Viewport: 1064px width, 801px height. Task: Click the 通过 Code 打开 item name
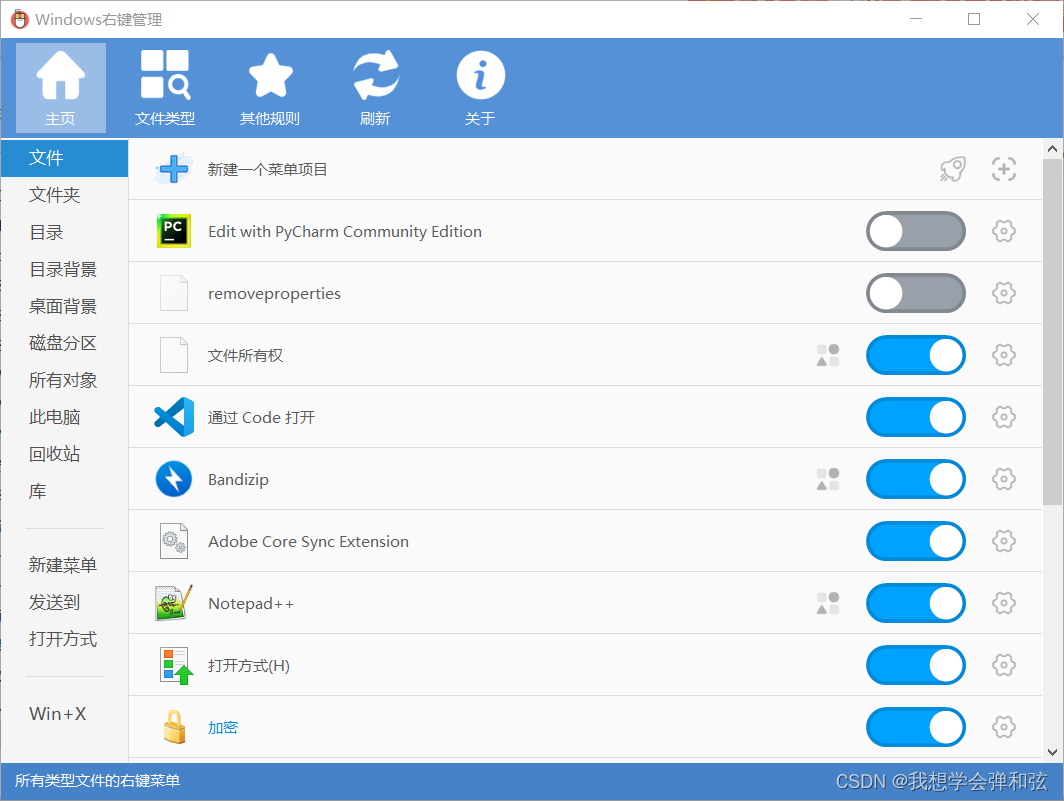[261, 417]
